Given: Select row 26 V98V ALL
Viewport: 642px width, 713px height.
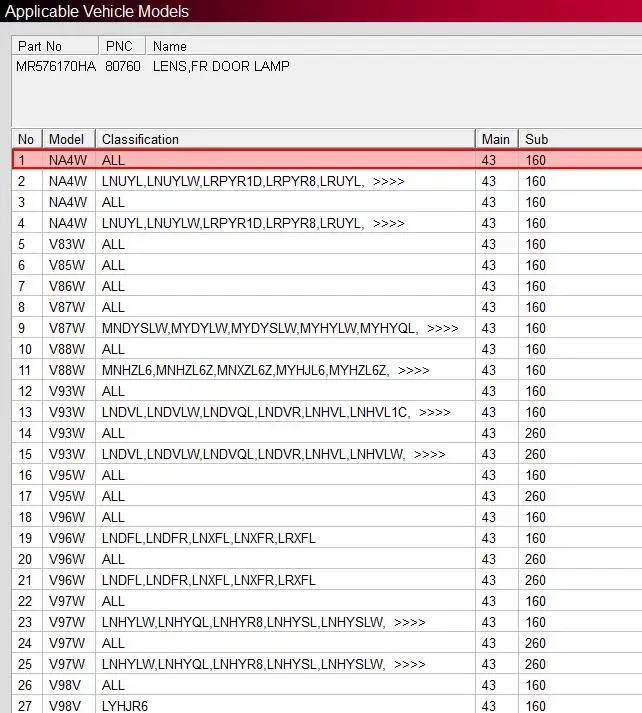Looking at the screenshot, I should 327,685.
